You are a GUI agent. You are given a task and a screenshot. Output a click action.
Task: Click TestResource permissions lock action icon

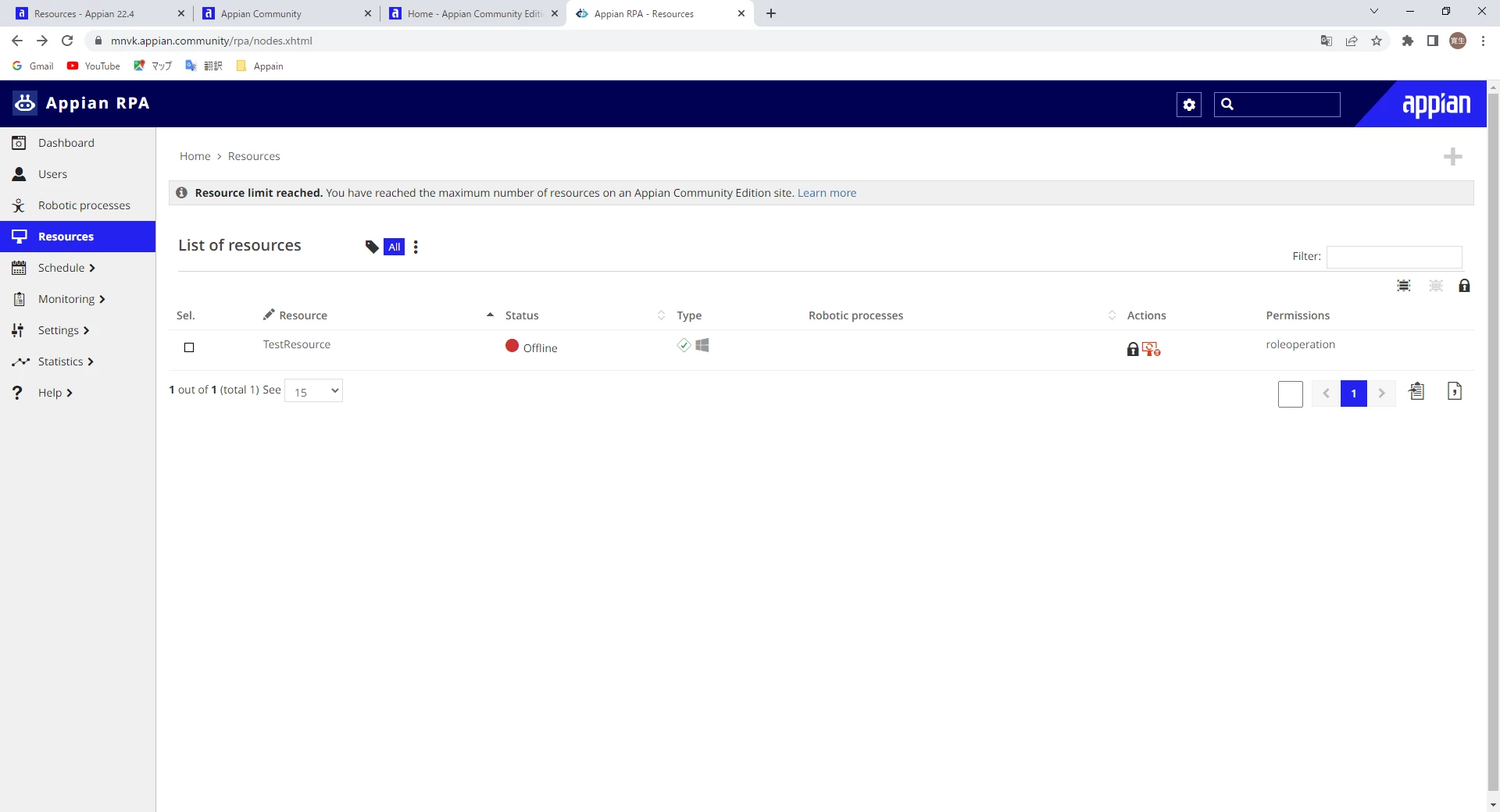(x=1133, y=349)
